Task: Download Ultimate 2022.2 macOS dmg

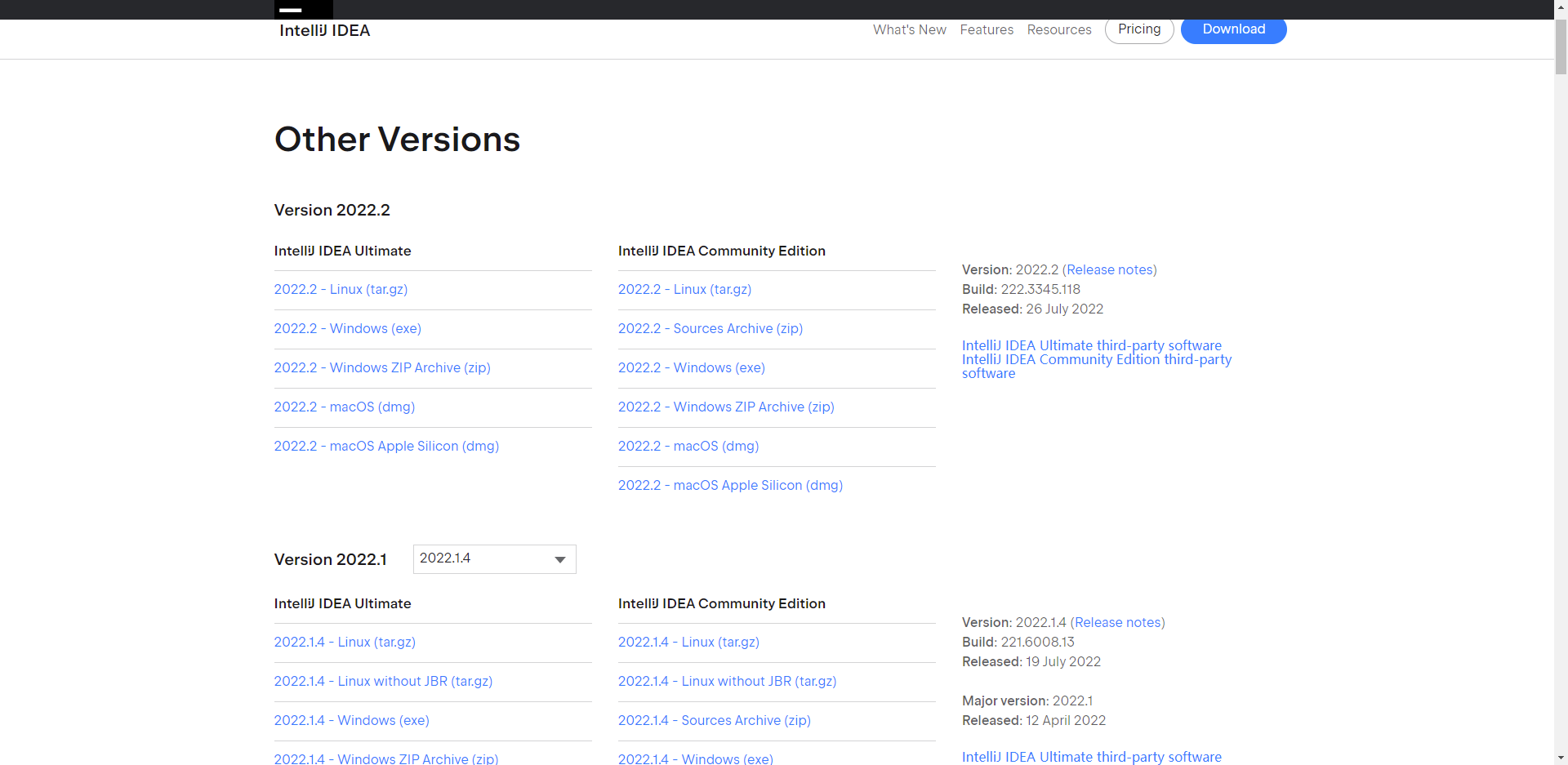Action: [x=345, y=407]
